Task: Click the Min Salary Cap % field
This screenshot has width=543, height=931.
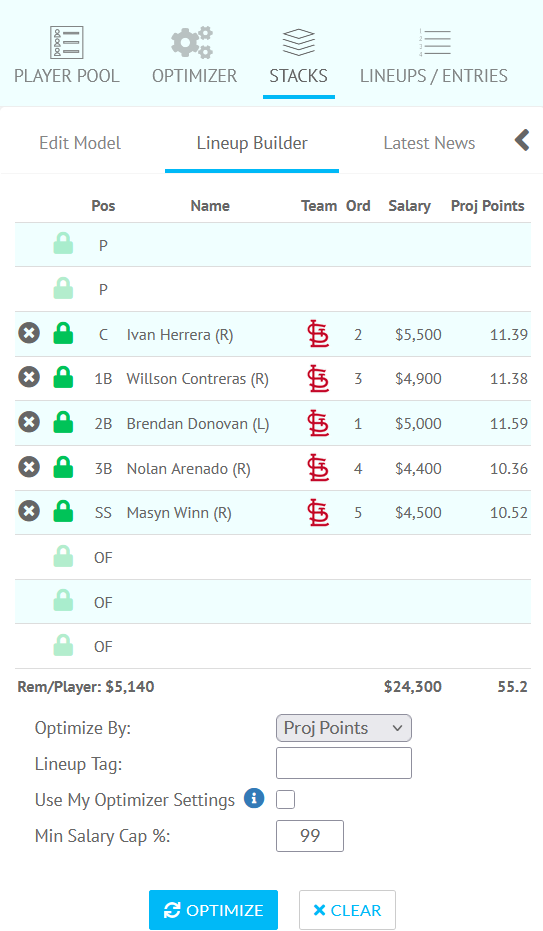Action: point(310,836)
